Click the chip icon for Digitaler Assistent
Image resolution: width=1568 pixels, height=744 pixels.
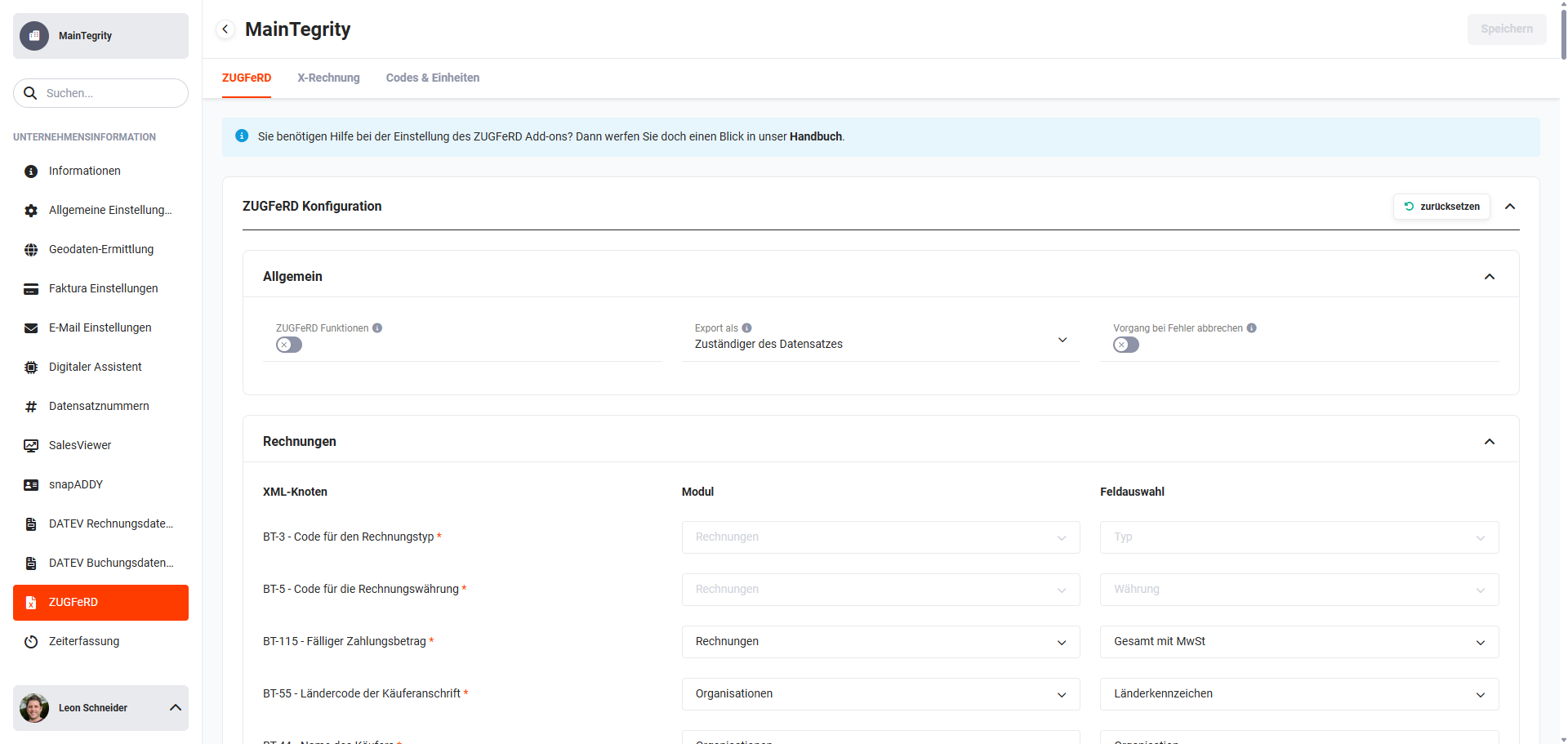(x=31, y=368)
